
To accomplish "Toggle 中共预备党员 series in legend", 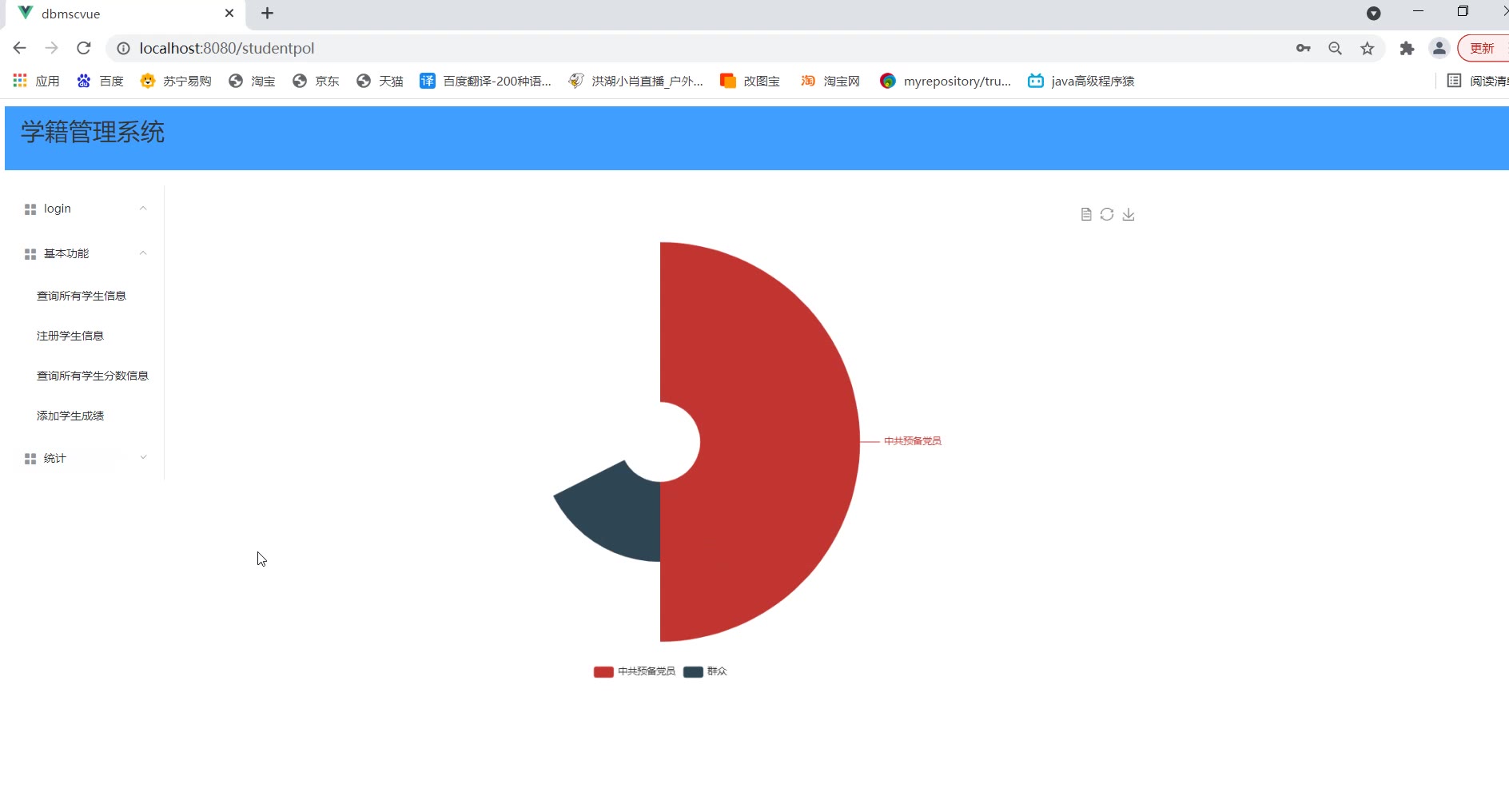I will pyautogui.click(x=635, y=671).
